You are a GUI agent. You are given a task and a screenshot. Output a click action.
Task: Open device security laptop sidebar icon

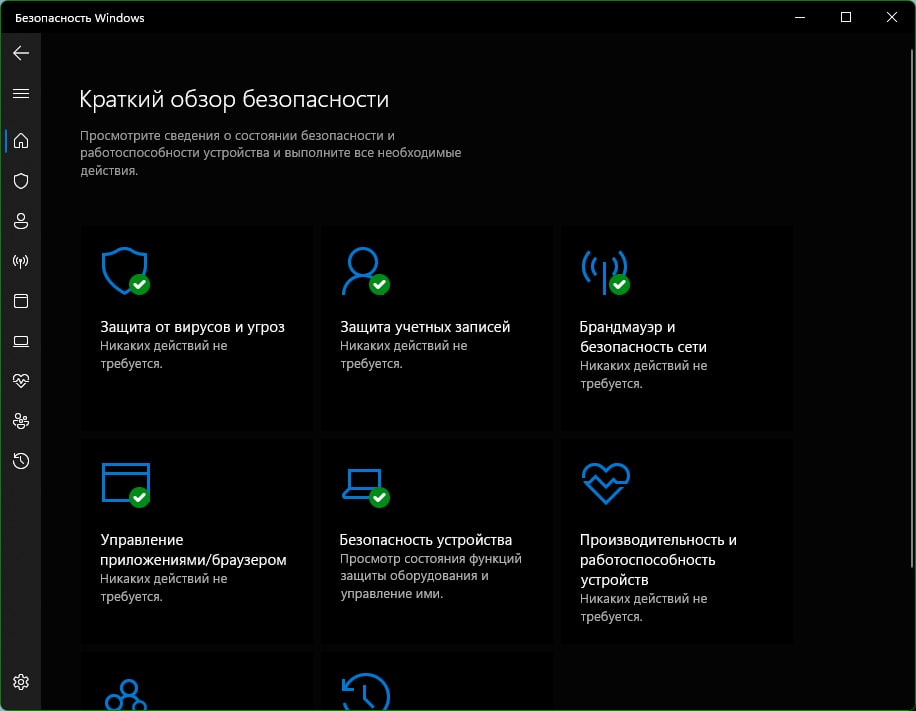[x=21, y=341]
